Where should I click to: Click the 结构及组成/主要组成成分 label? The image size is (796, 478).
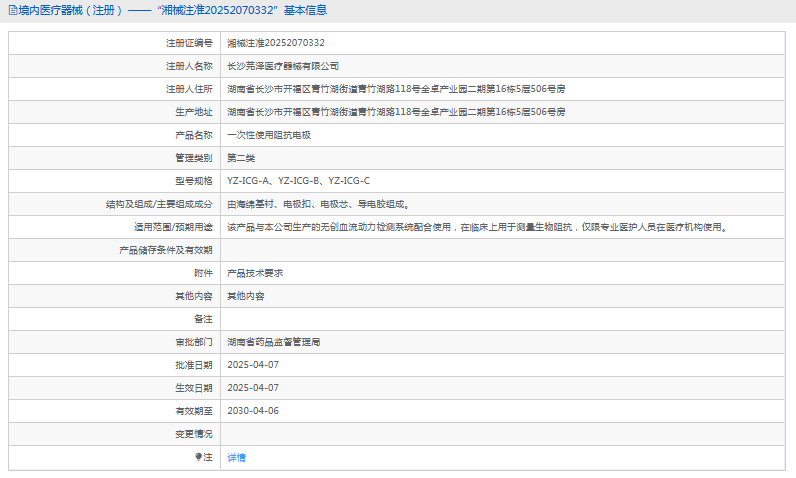point(159,204)
